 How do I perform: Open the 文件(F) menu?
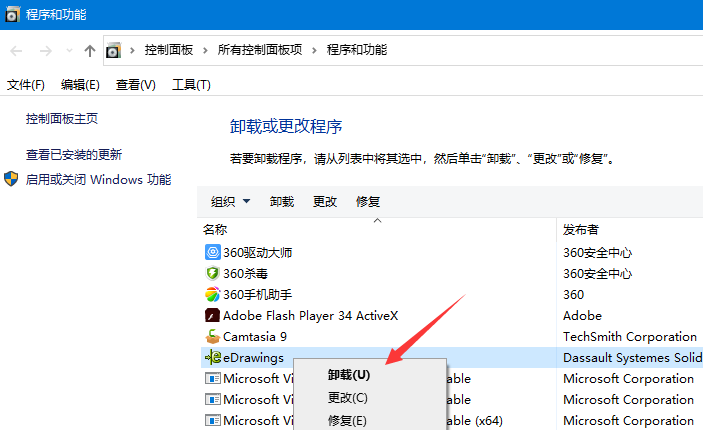pos(26,85)
